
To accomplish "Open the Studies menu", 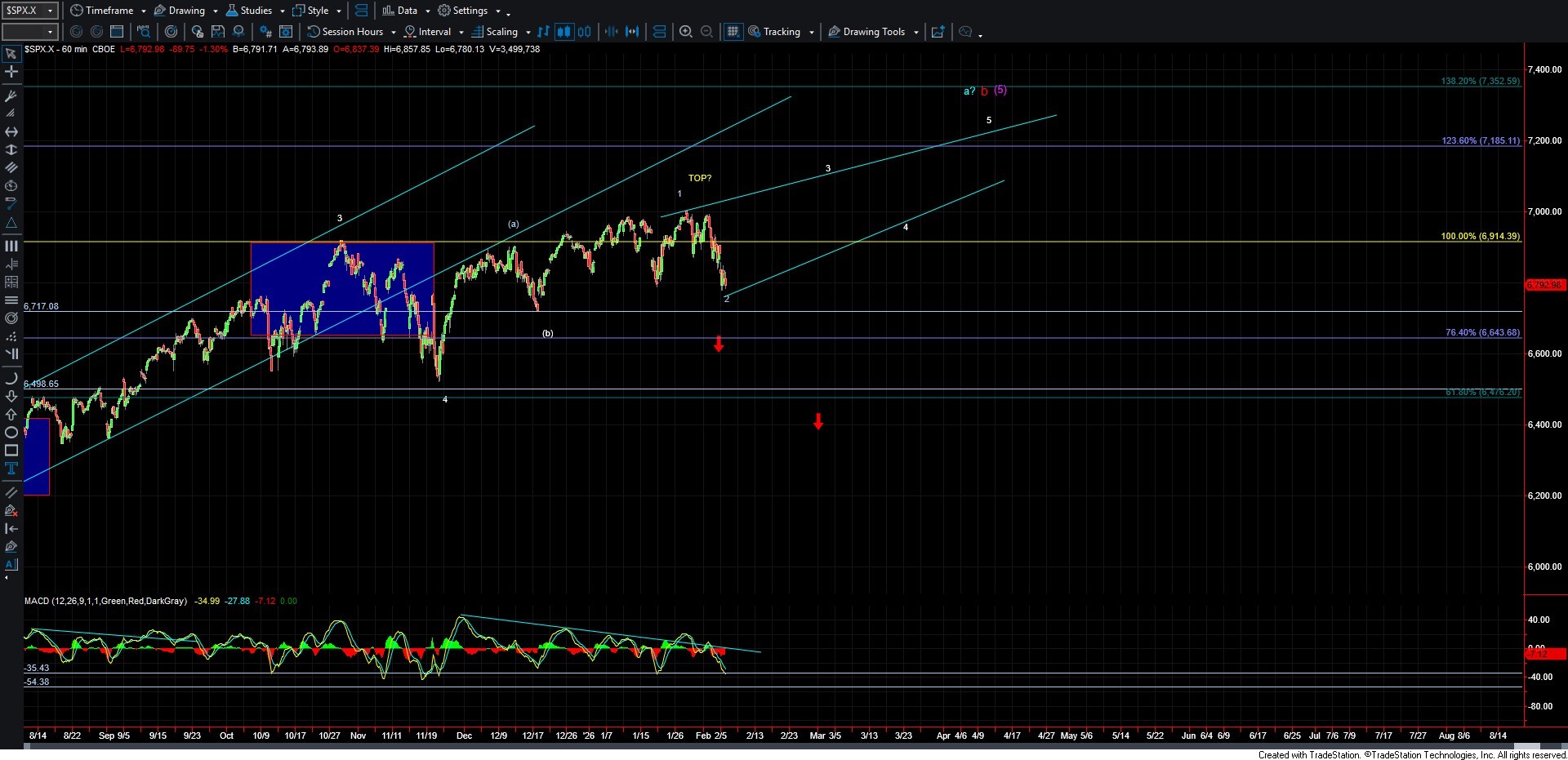I will 255,11.
